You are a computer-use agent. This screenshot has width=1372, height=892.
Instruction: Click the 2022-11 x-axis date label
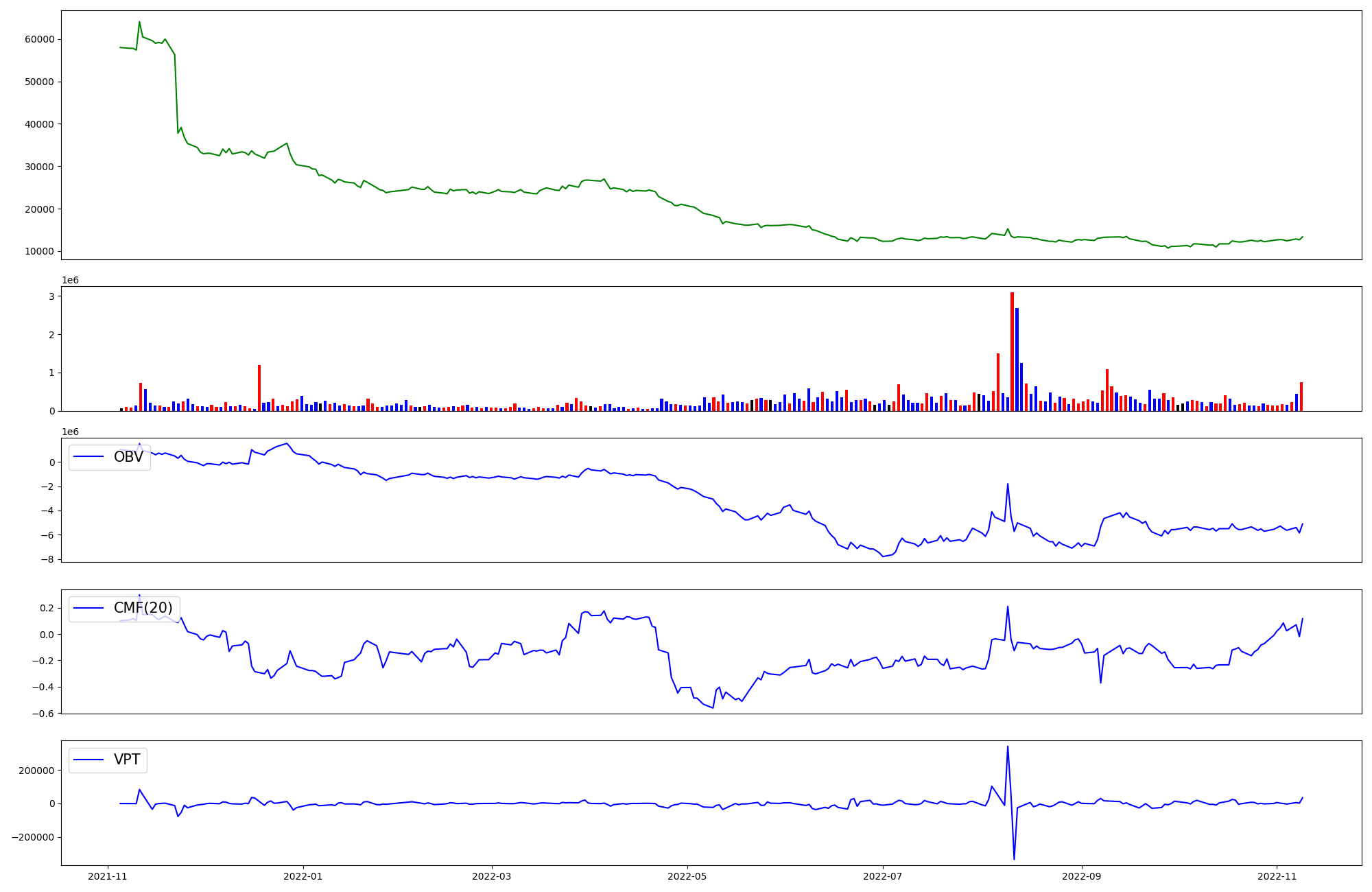pos(1277,876)
